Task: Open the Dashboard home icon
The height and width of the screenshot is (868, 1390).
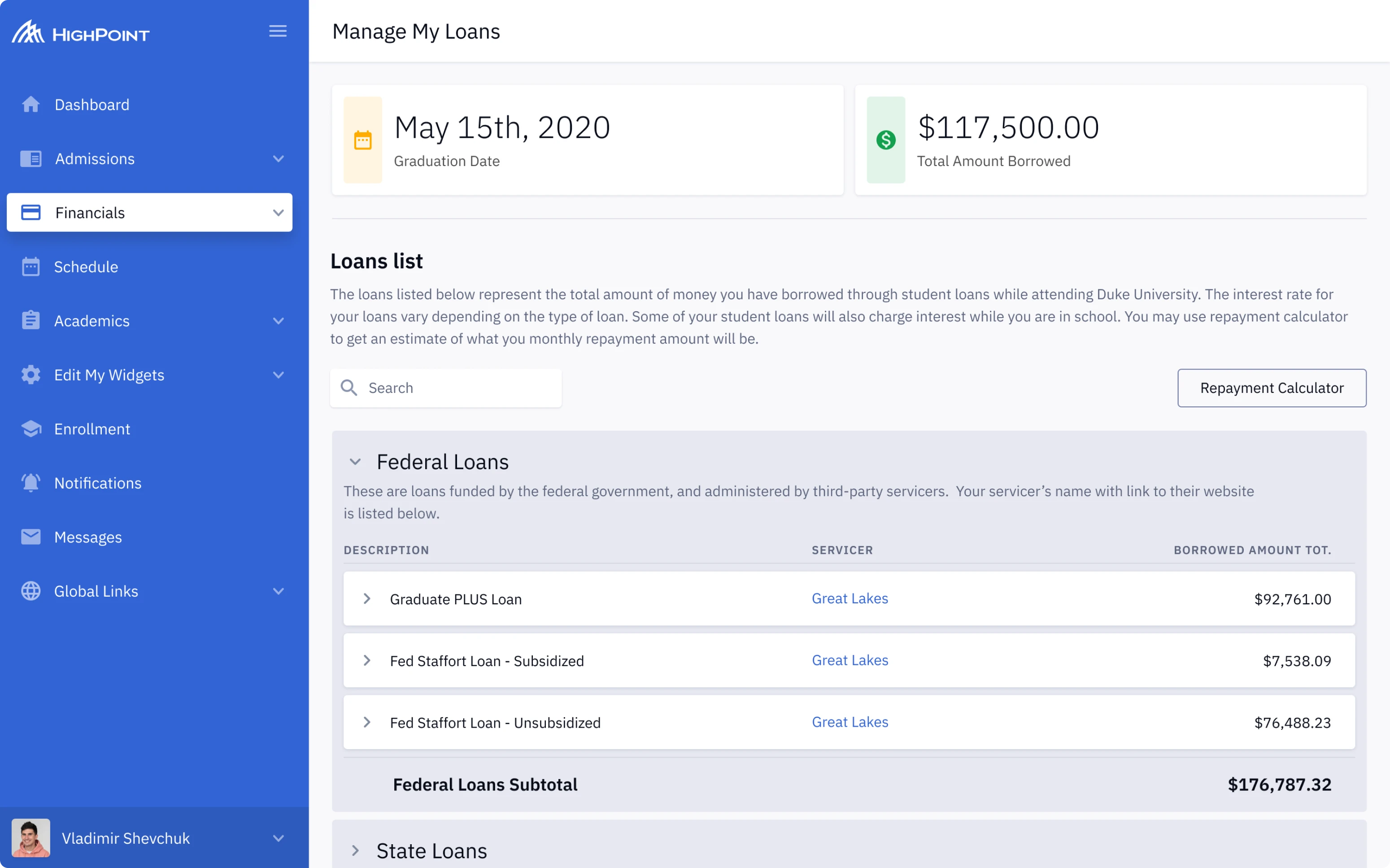Action: coord(31,105)
